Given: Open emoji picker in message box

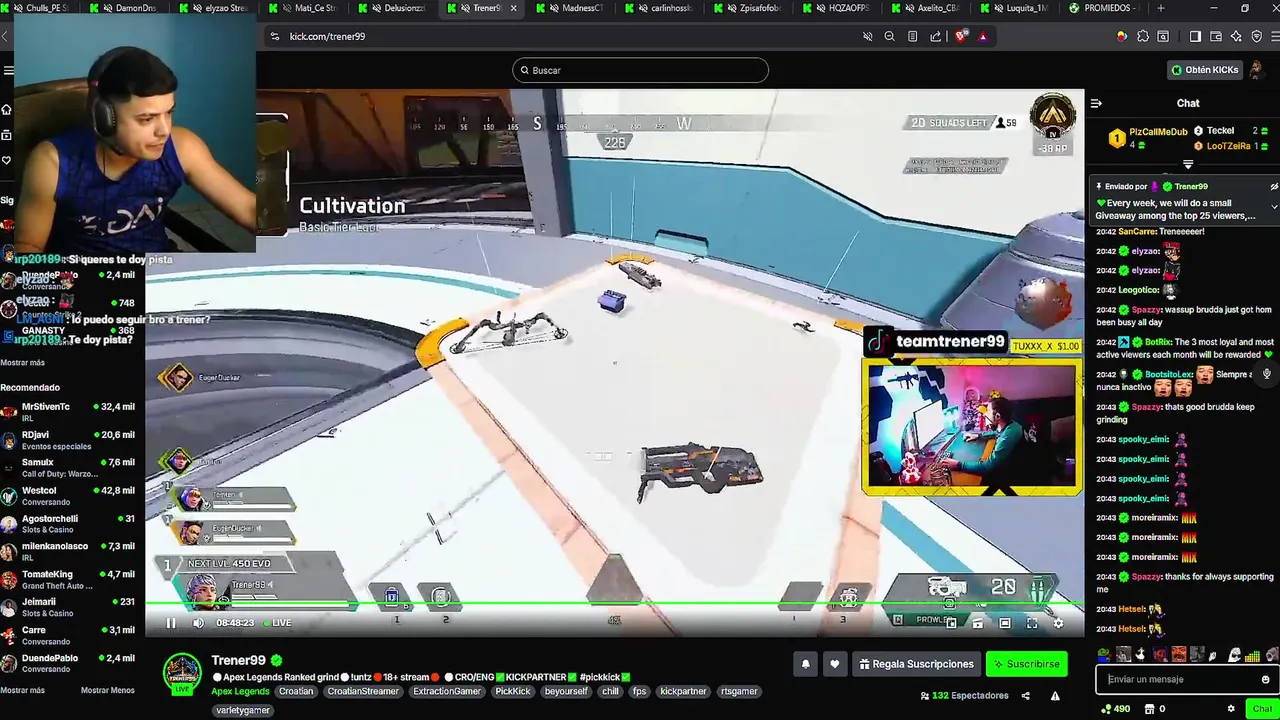Looking at the screenshot, I should coord(1265,680).
